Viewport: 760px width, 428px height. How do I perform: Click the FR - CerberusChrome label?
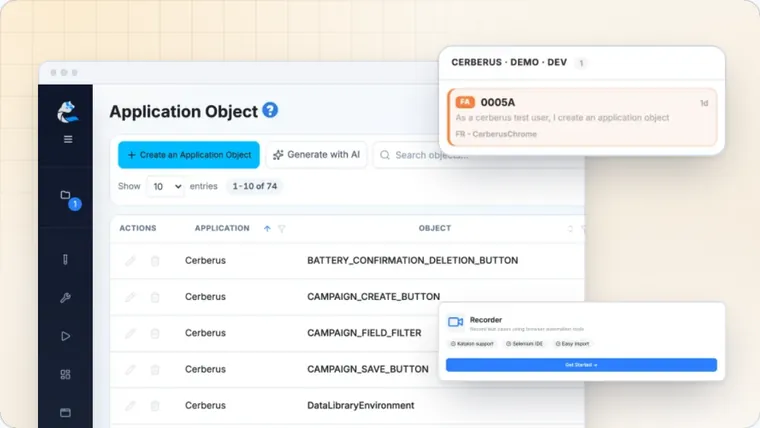point(496,134)
